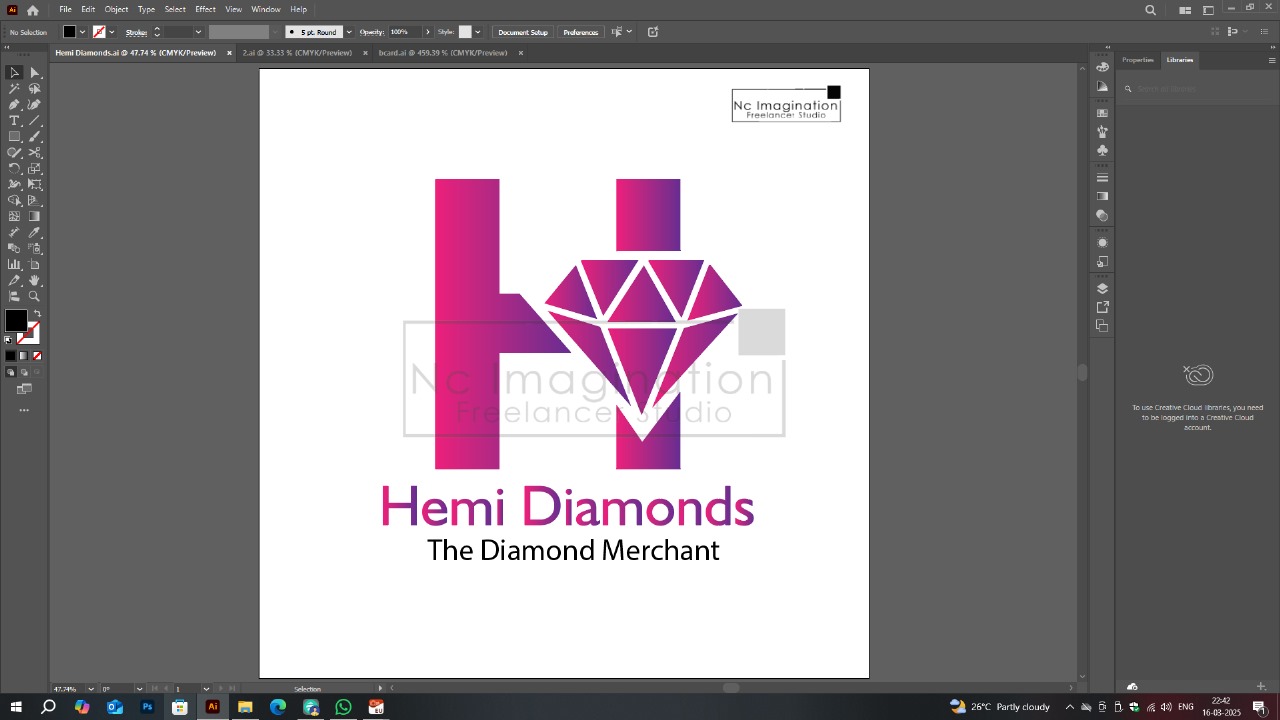
Task: Select the Direct Selection tool
Action: (x=35, y=73)
